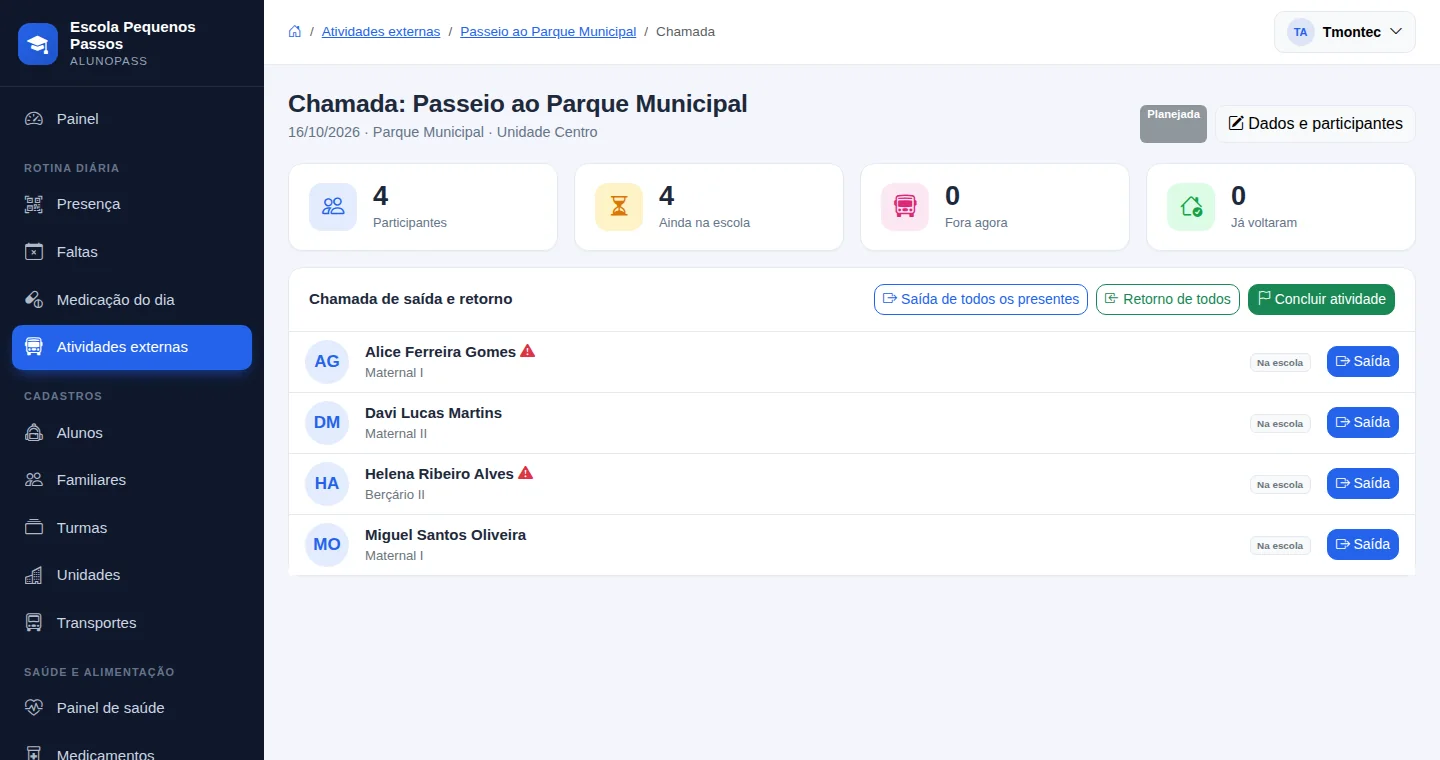Navigate to Medicação do dia
1440x760 pixels.
click(x=132, y=300)
